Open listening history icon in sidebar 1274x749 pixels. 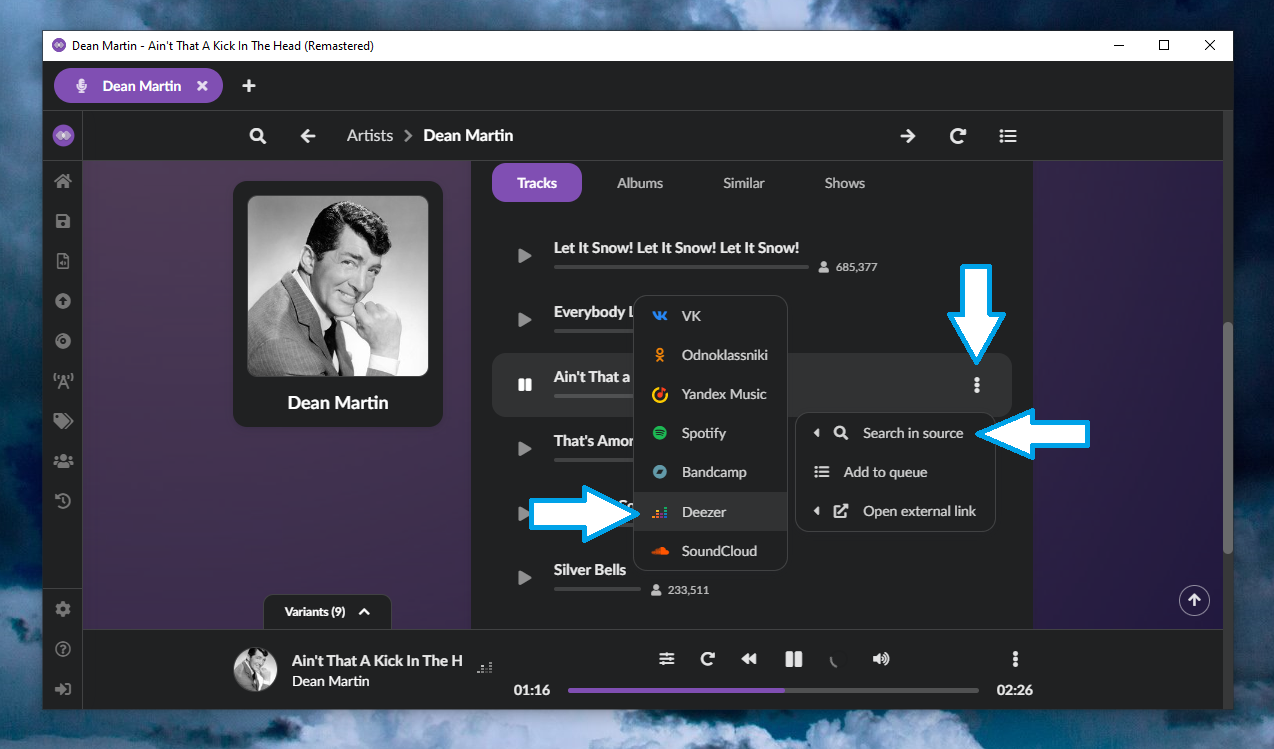point(63,501)
